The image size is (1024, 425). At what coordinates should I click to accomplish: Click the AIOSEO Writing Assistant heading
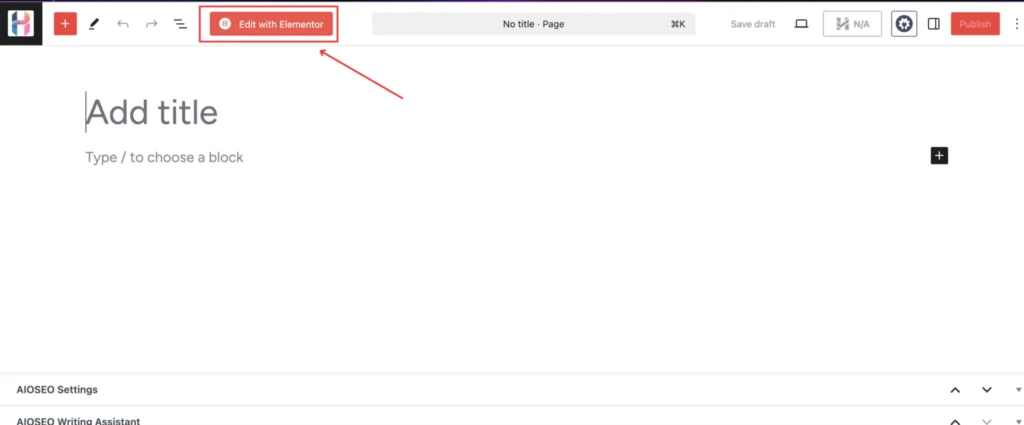click(78, 421)
